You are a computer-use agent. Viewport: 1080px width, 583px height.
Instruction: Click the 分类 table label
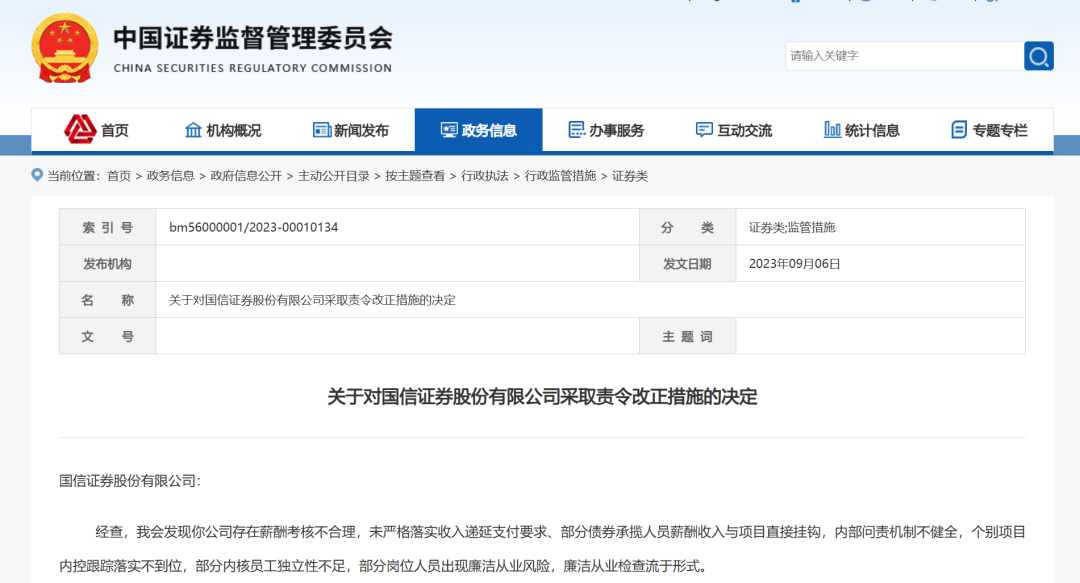[687, 227]
